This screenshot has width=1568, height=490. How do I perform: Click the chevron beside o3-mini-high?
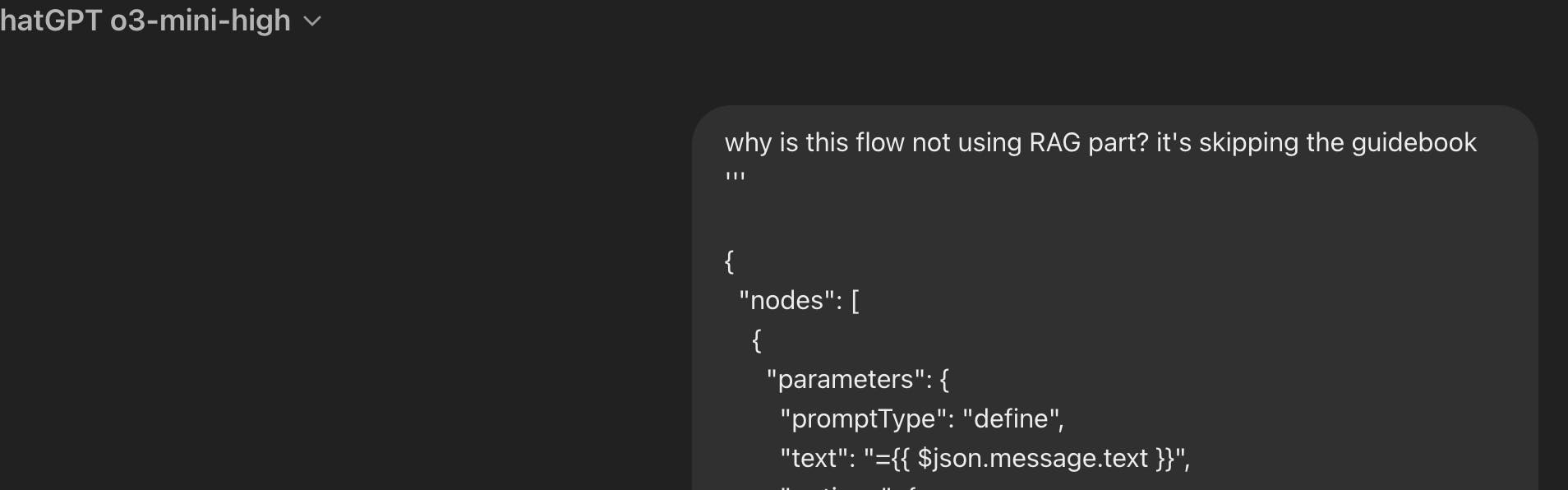[312, 22]
